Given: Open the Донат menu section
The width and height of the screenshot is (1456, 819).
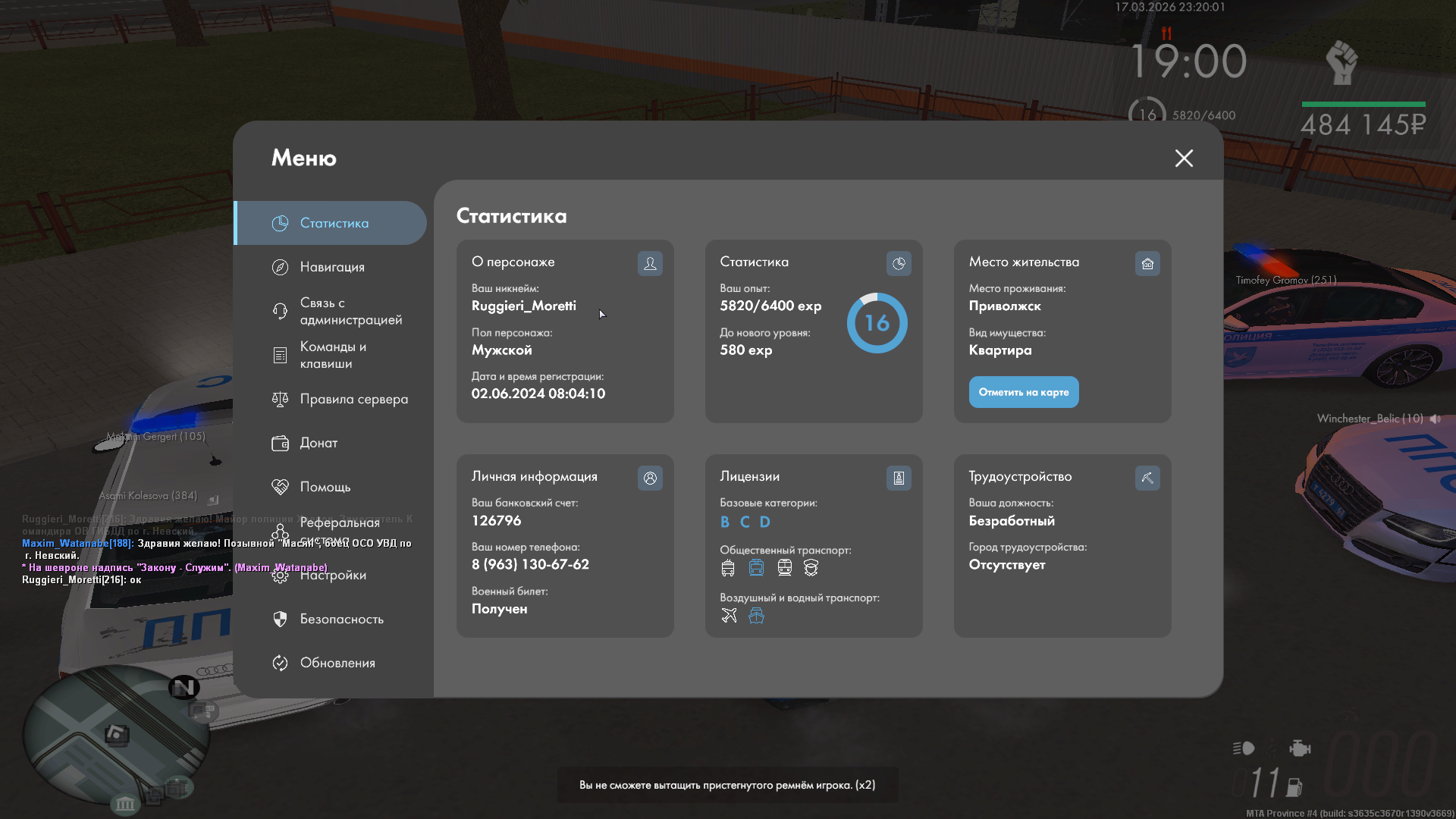Looking at the screenshot, I should tap(318, 443).
